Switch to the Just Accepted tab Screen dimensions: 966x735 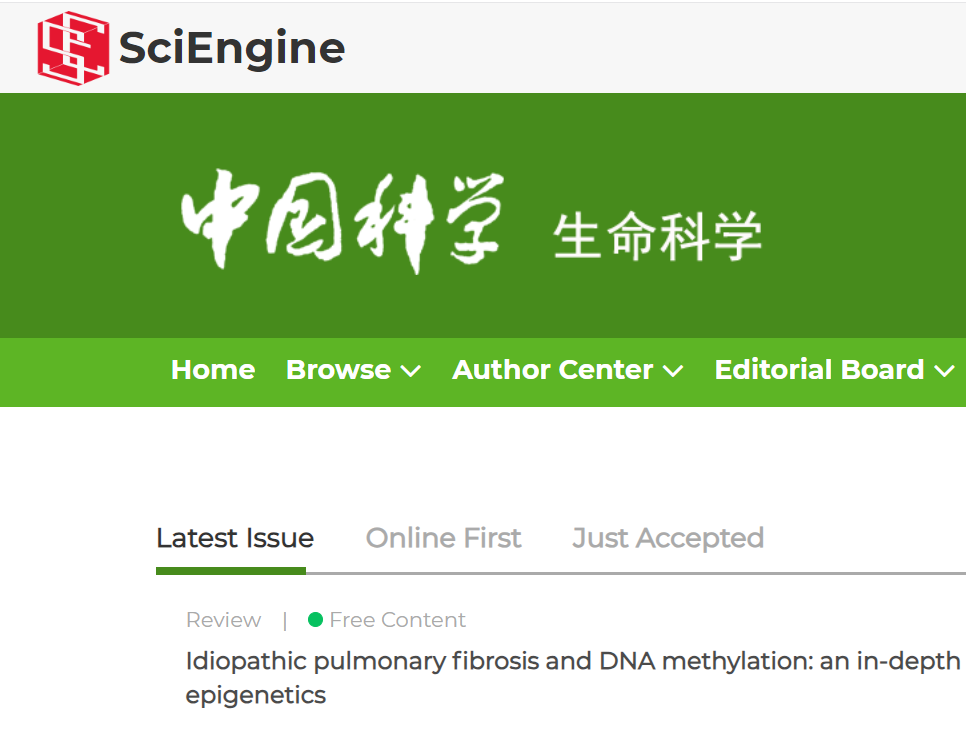coord(667,538)
